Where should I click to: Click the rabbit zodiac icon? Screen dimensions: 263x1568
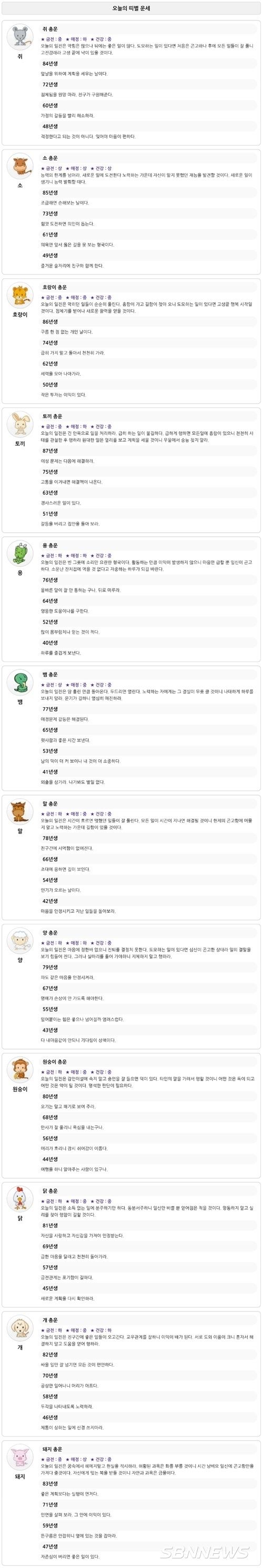click(x=20, y=425)
